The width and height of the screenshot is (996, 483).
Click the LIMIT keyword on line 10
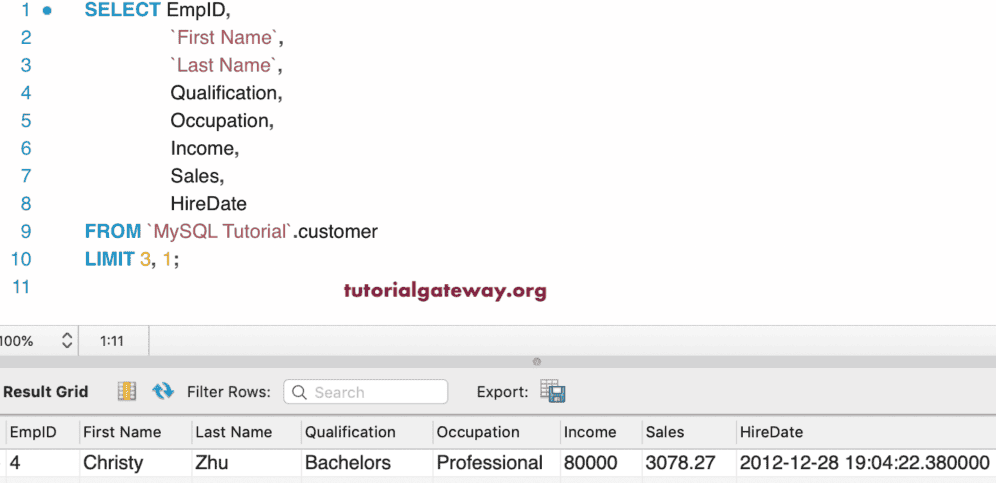pos(109,259)
